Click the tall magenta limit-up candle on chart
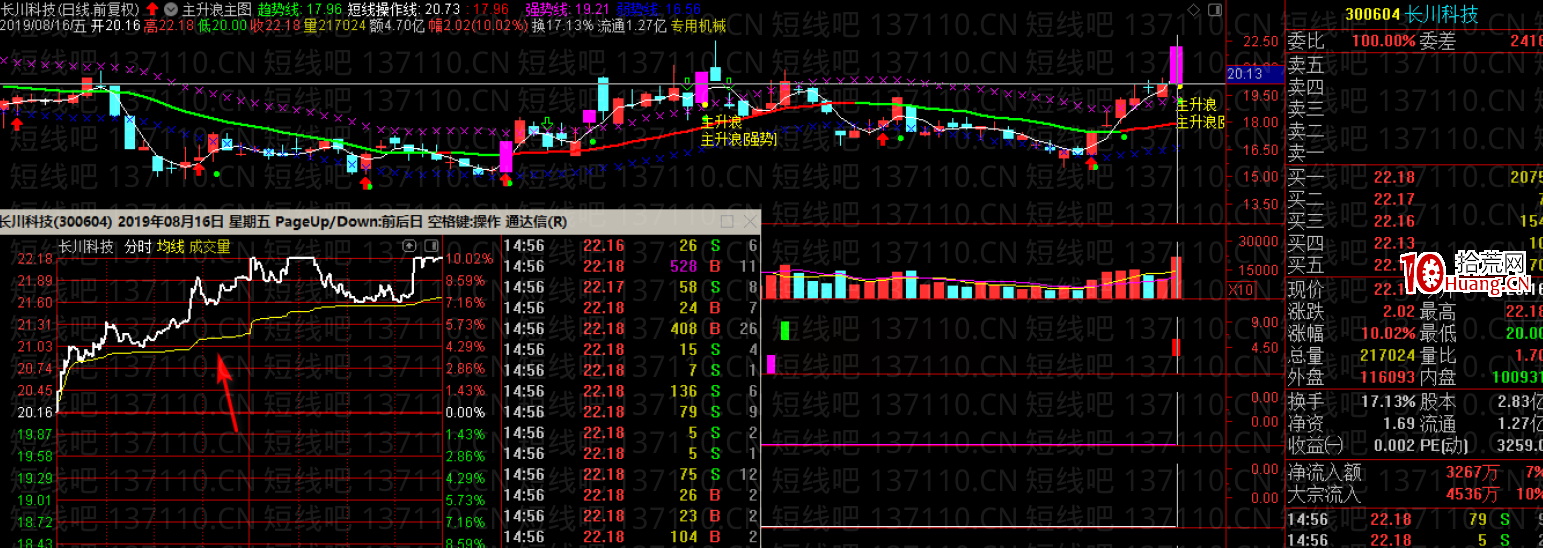Viewport: 1543px width, 548px height. pyautogui.click(x=1177, y=65)
